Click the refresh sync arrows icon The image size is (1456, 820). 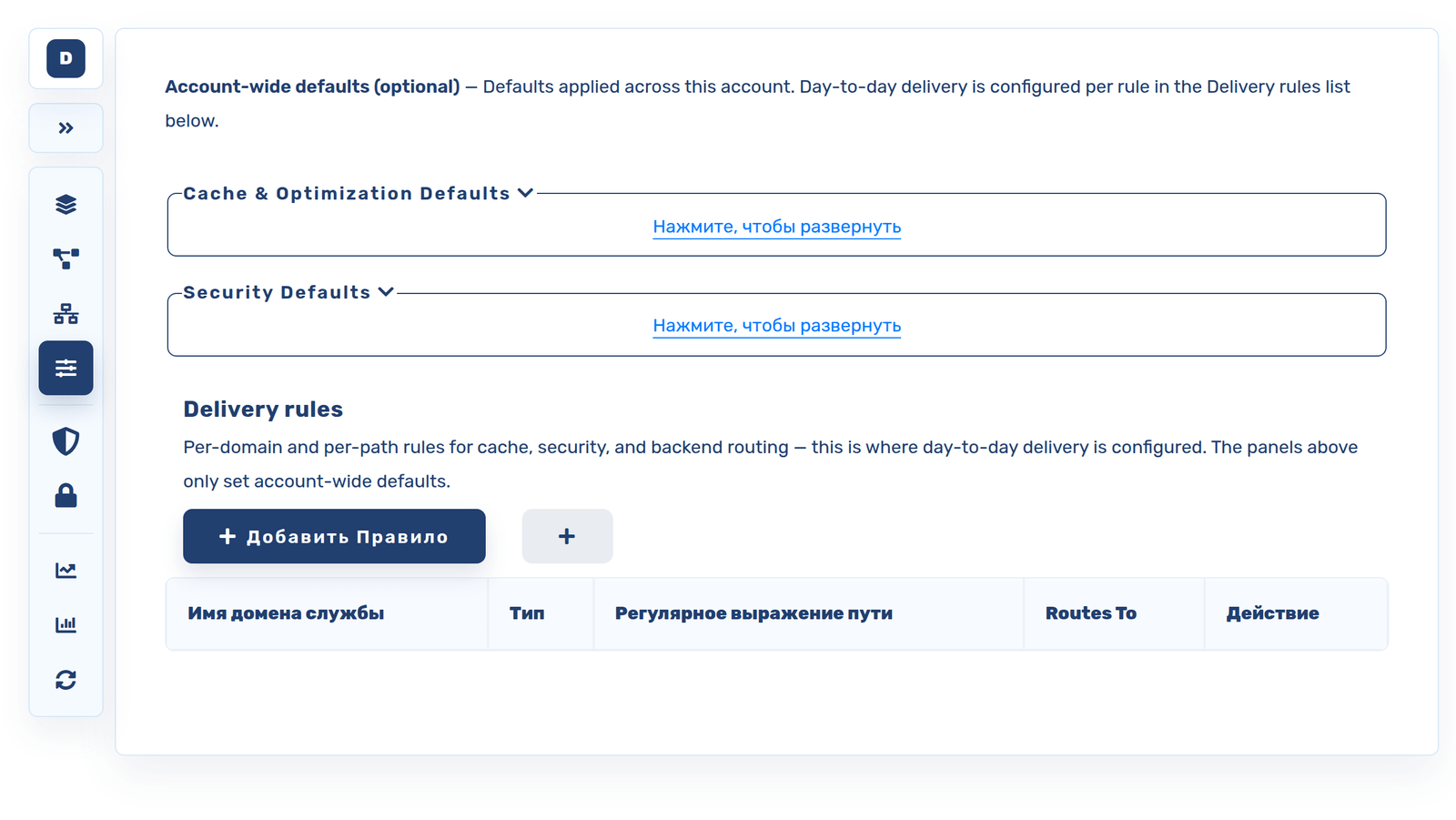(x=66, y=680)
